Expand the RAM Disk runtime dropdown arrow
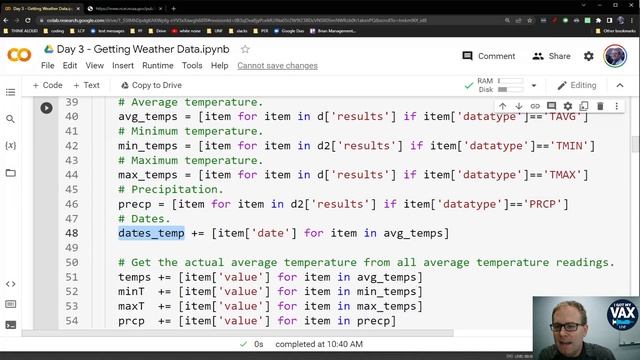This screenshot has height=360, width=640. pyautogui.click(x=534, y=86)
